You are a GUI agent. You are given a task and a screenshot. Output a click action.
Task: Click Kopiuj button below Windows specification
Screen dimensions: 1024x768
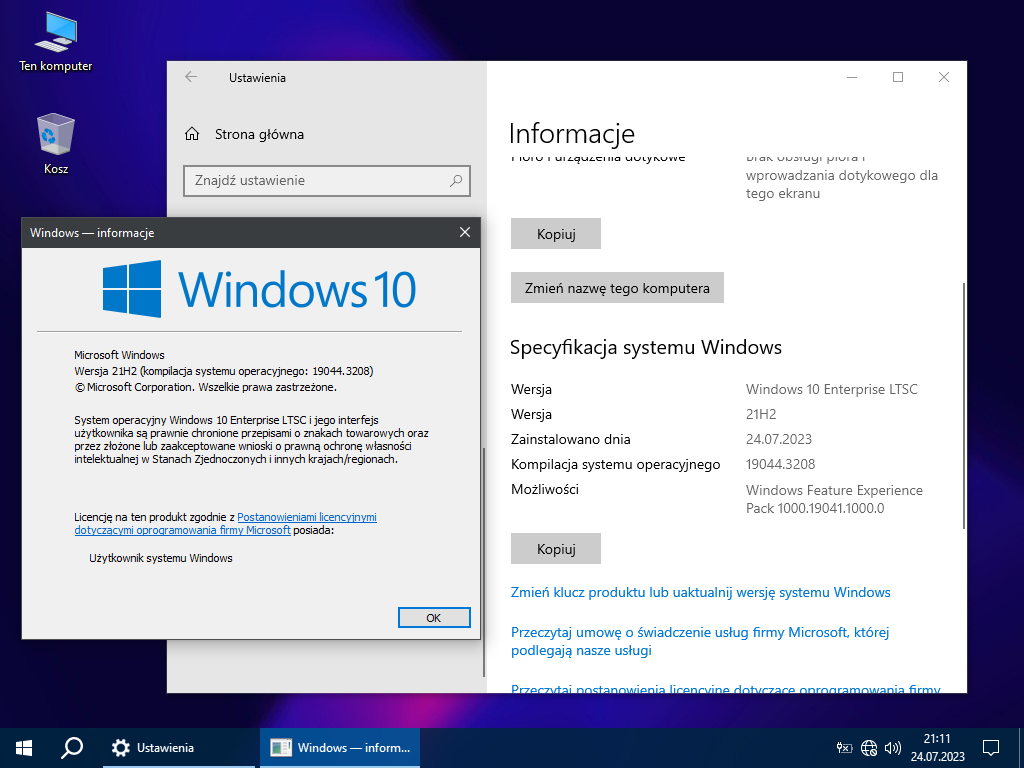tap(556, 549)
